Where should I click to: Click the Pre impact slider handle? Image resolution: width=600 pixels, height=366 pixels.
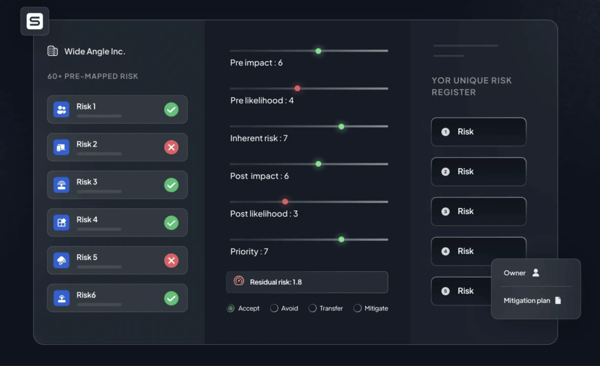(318, 51)
